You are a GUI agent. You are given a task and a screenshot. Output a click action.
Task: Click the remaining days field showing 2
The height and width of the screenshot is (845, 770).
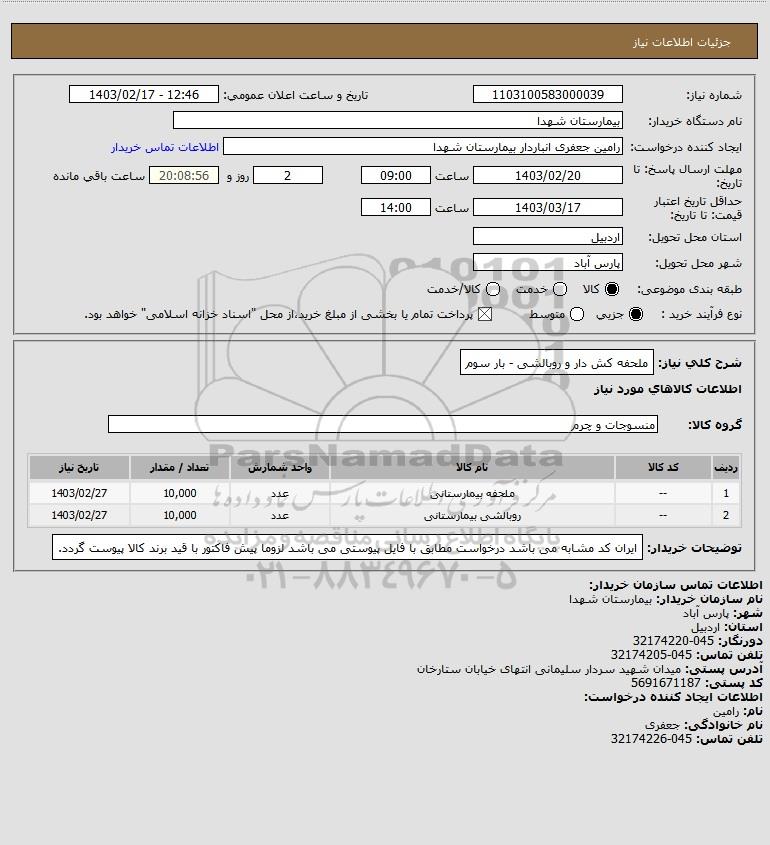[x=288, y=176]
